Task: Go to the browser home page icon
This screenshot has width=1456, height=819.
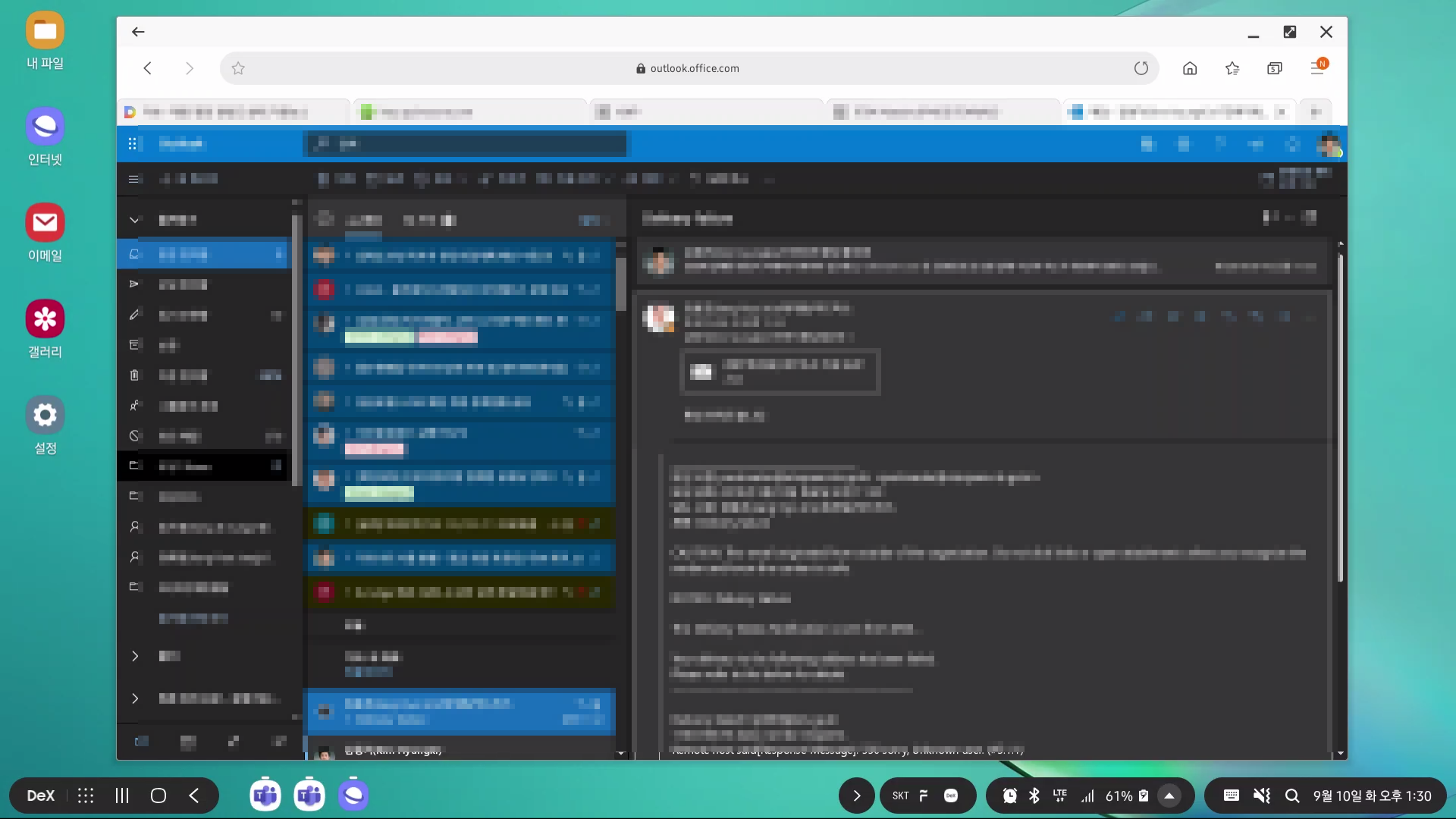Action: 1190,68
